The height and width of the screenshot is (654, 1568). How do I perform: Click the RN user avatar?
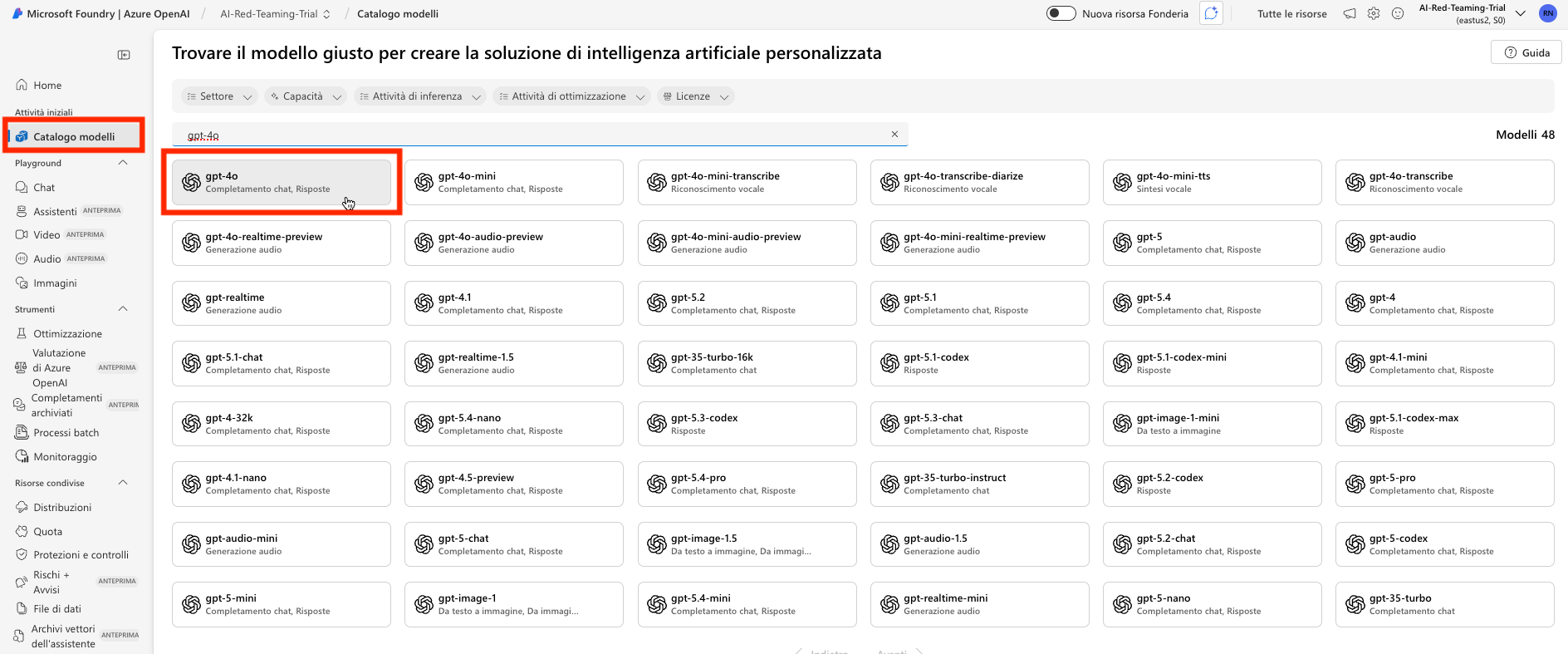click(1548, 13)
